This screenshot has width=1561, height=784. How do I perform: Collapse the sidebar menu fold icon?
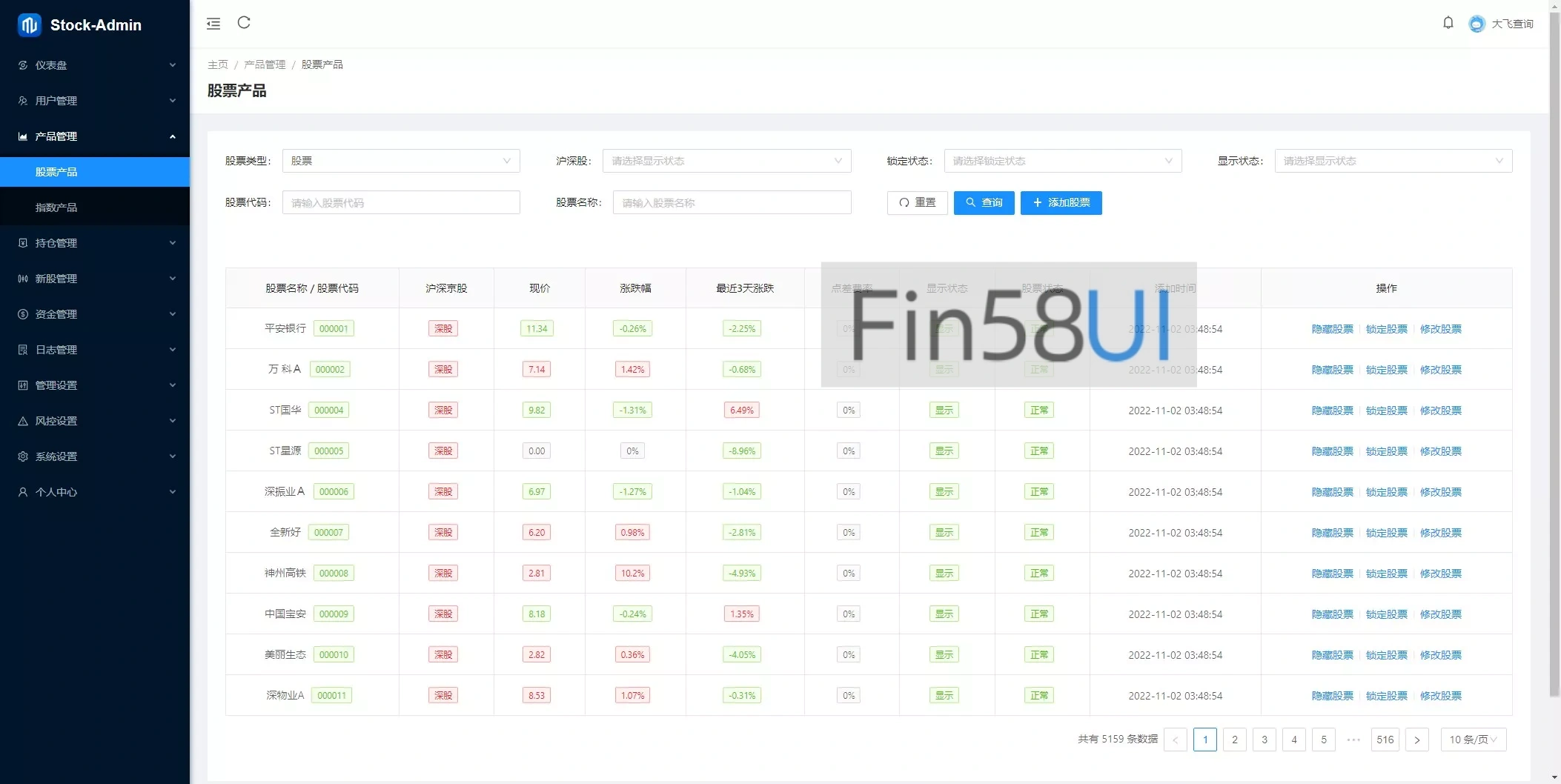pyautogui.click(x=213, y=24)
